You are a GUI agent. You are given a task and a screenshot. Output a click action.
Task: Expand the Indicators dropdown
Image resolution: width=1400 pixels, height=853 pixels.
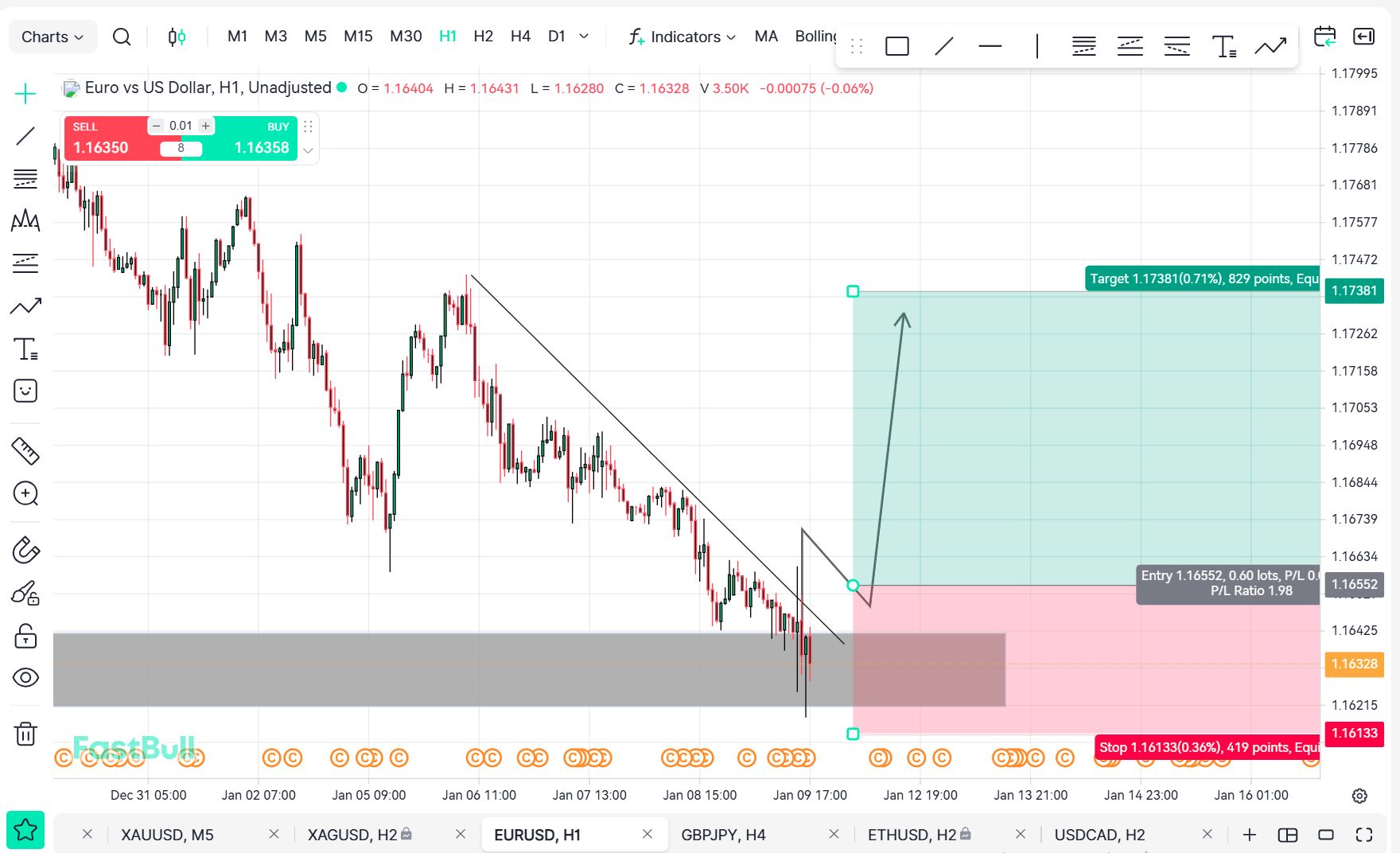682,37
